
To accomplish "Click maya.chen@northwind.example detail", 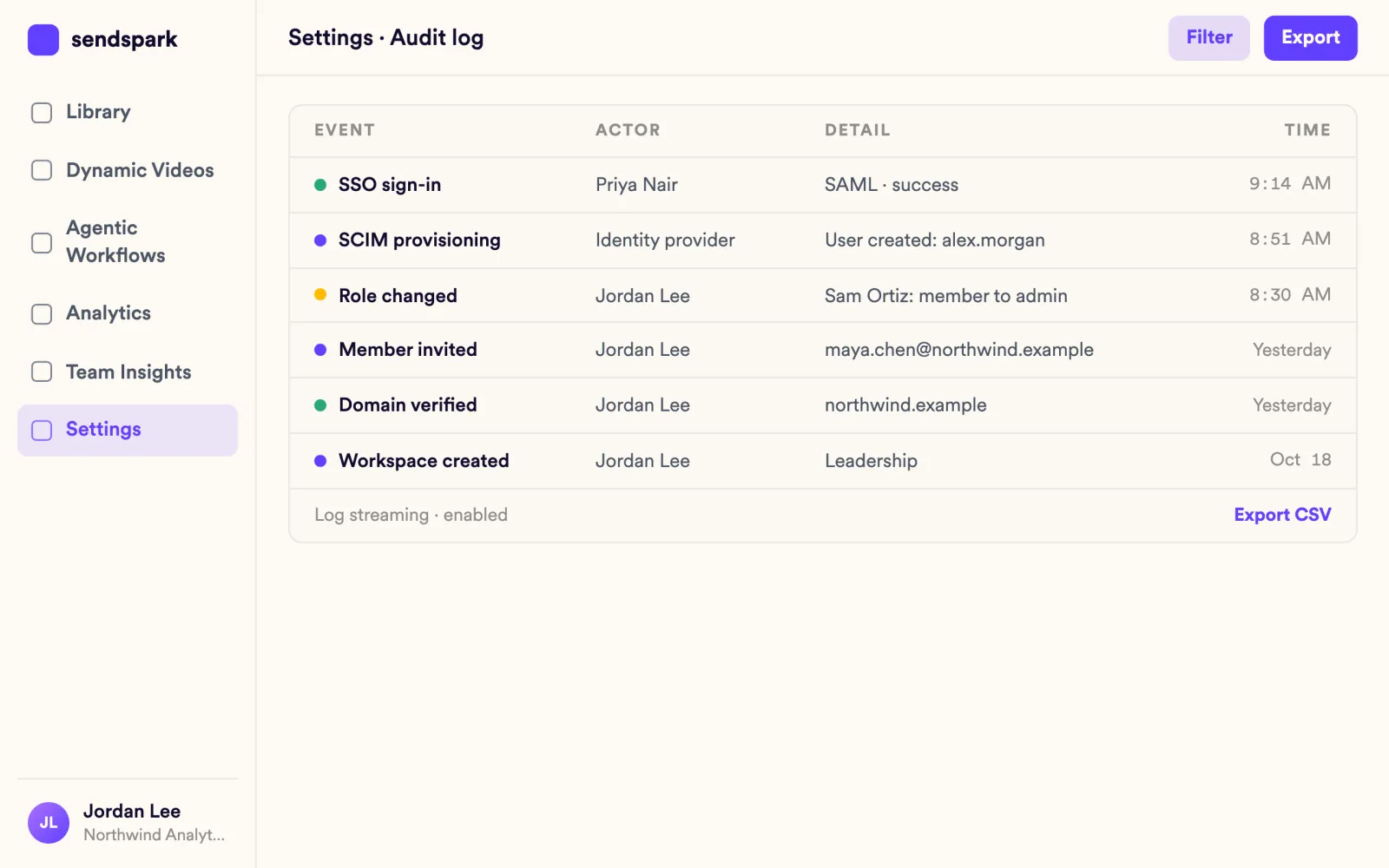I will point(959,350).
